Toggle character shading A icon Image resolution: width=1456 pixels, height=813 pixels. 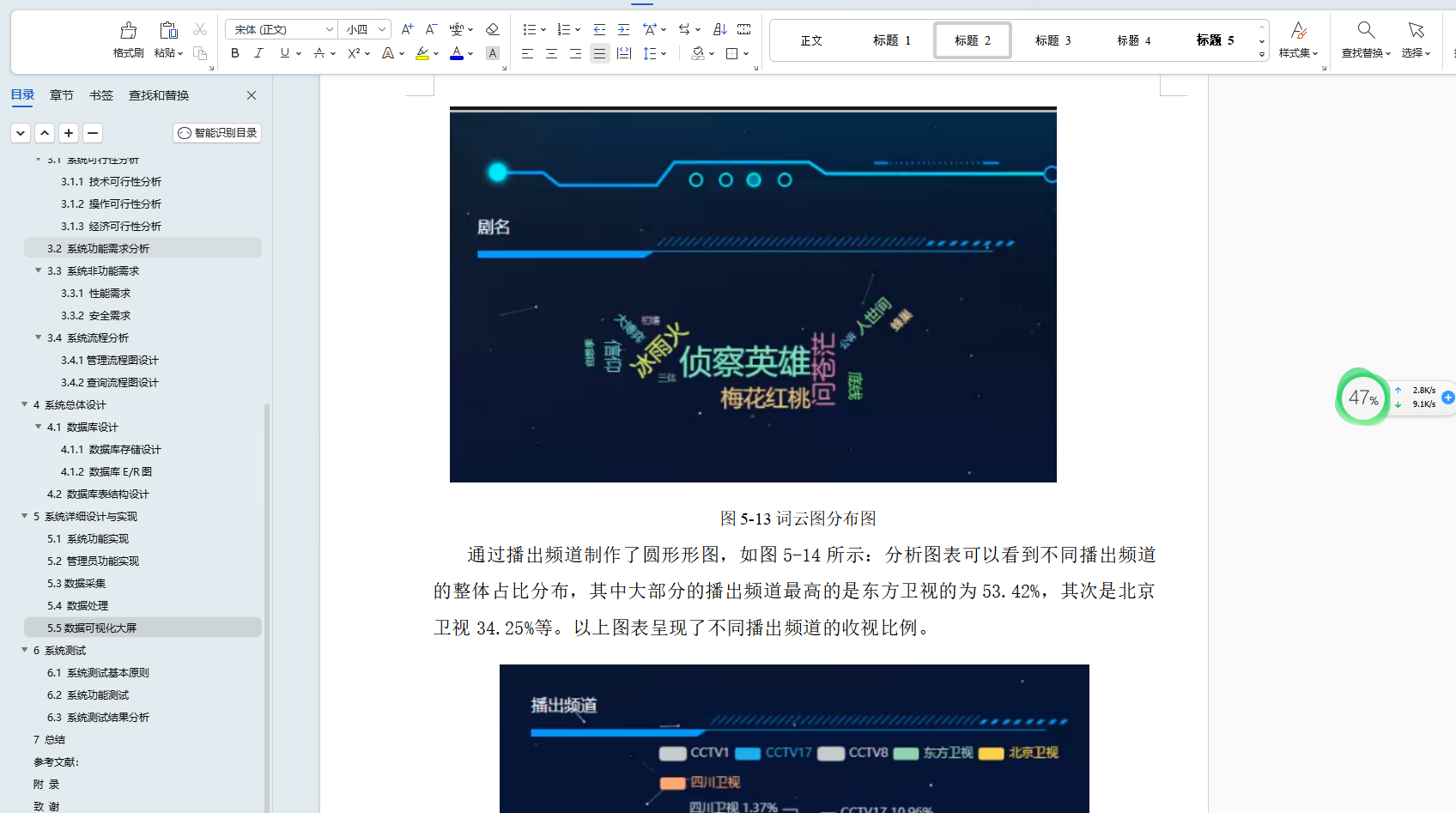(x=493, y=53)
